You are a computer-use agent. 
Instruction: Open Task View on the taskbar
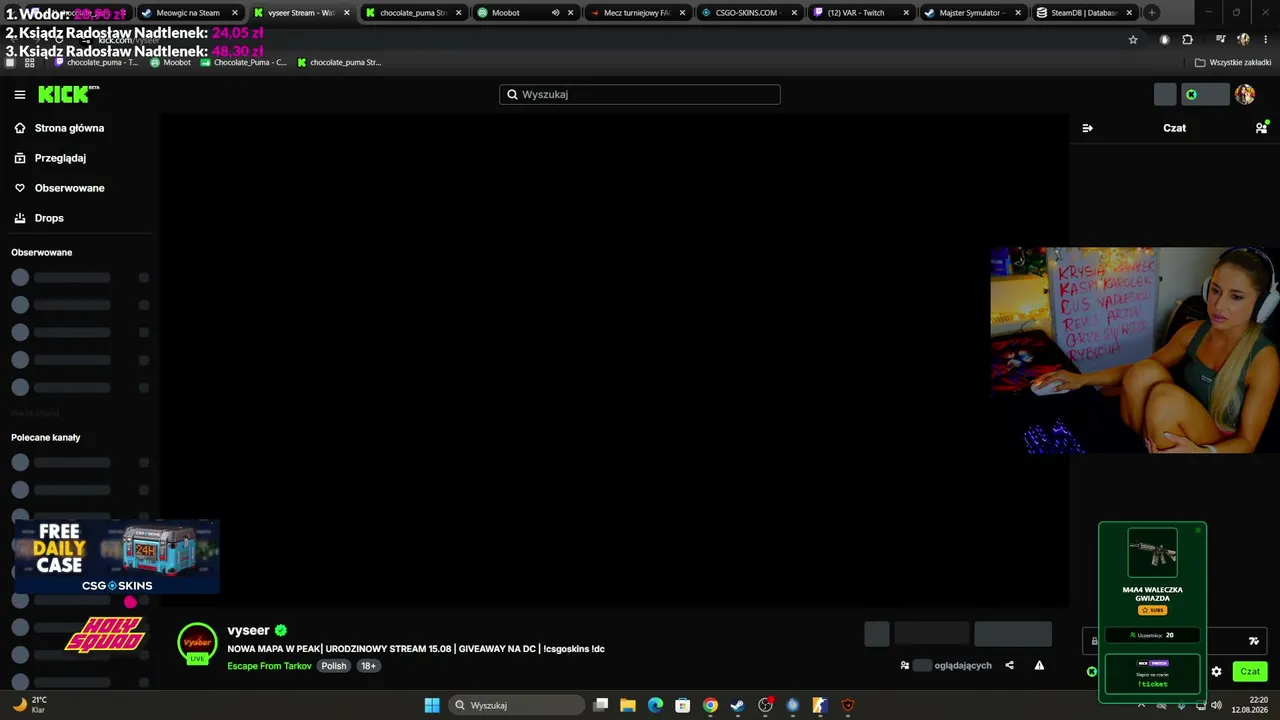601,705
